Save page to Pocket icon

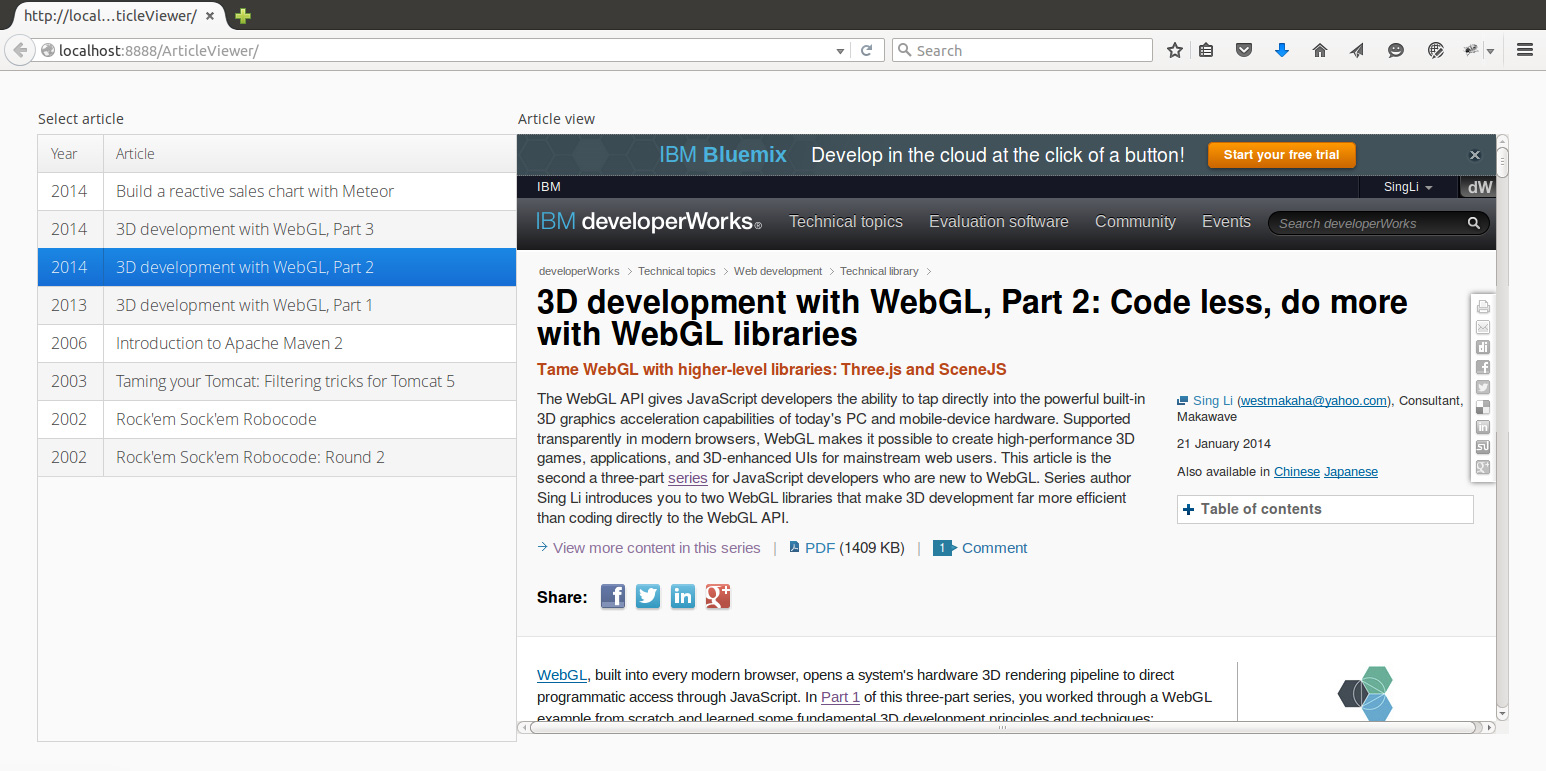tap(1244, 50)
